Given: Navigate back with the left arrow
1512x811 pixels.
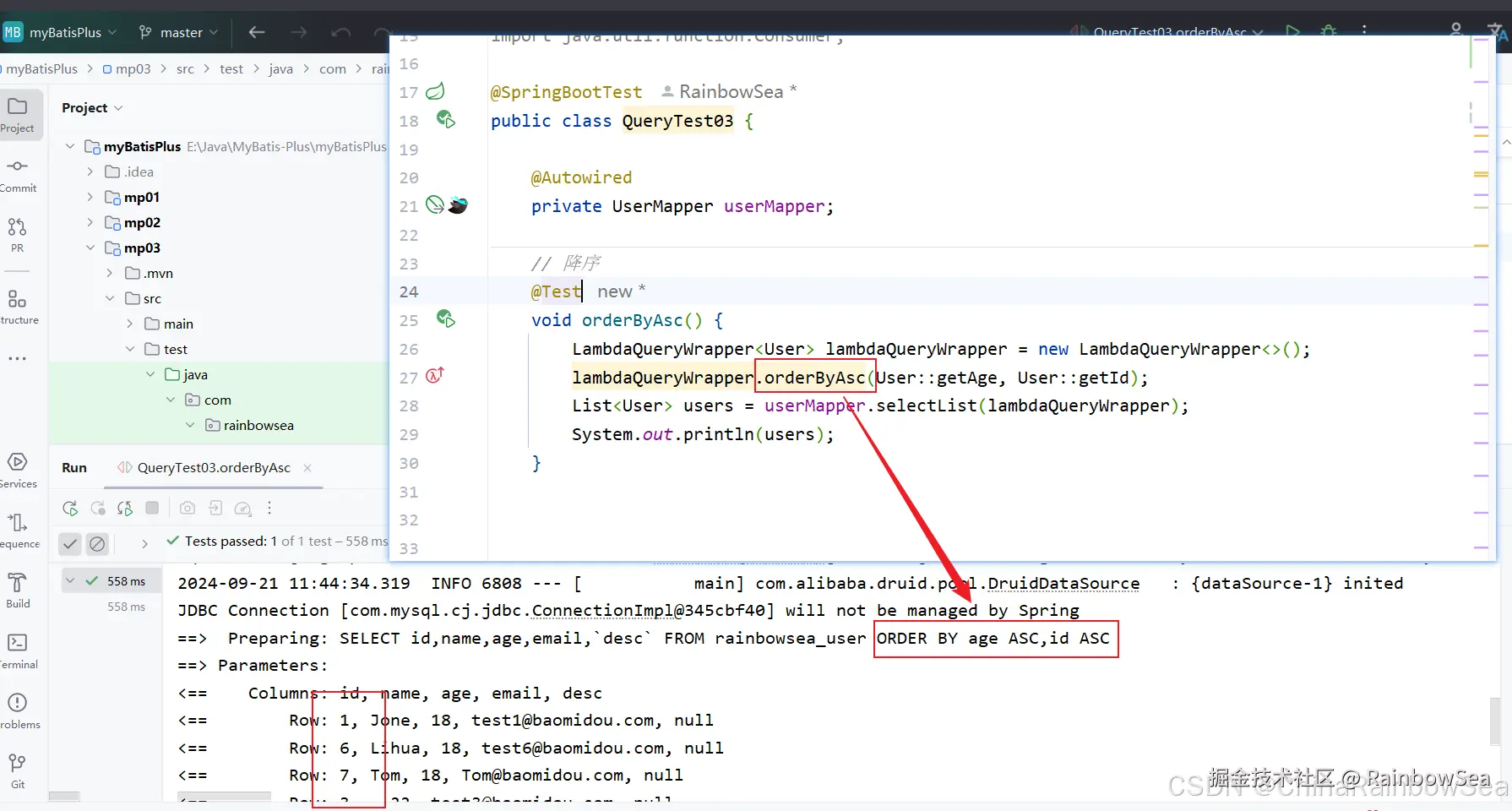Looking at the screenshot, I should tap(257, 32).
